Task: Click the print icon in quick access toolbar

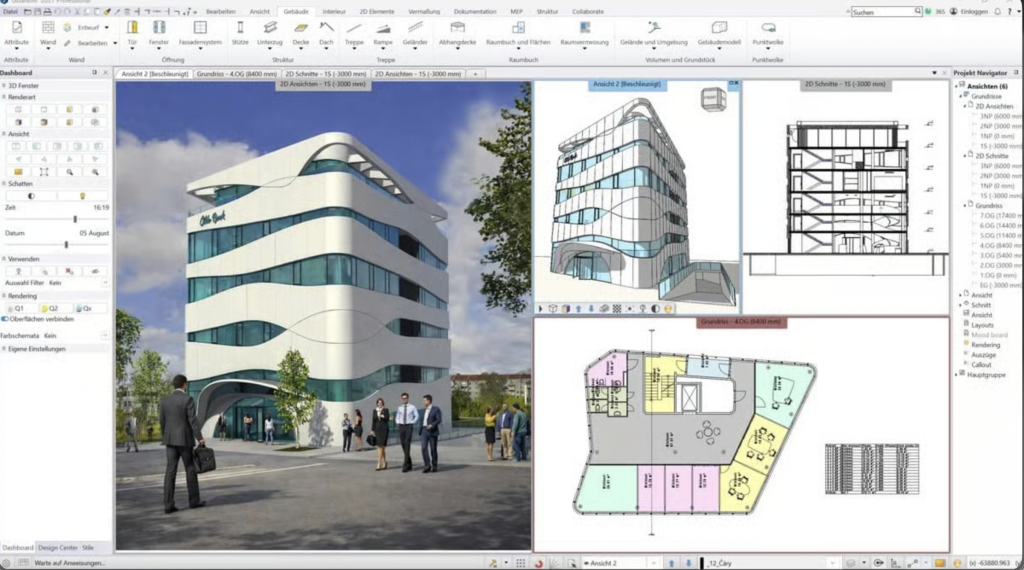Action: tap(47, 11)
